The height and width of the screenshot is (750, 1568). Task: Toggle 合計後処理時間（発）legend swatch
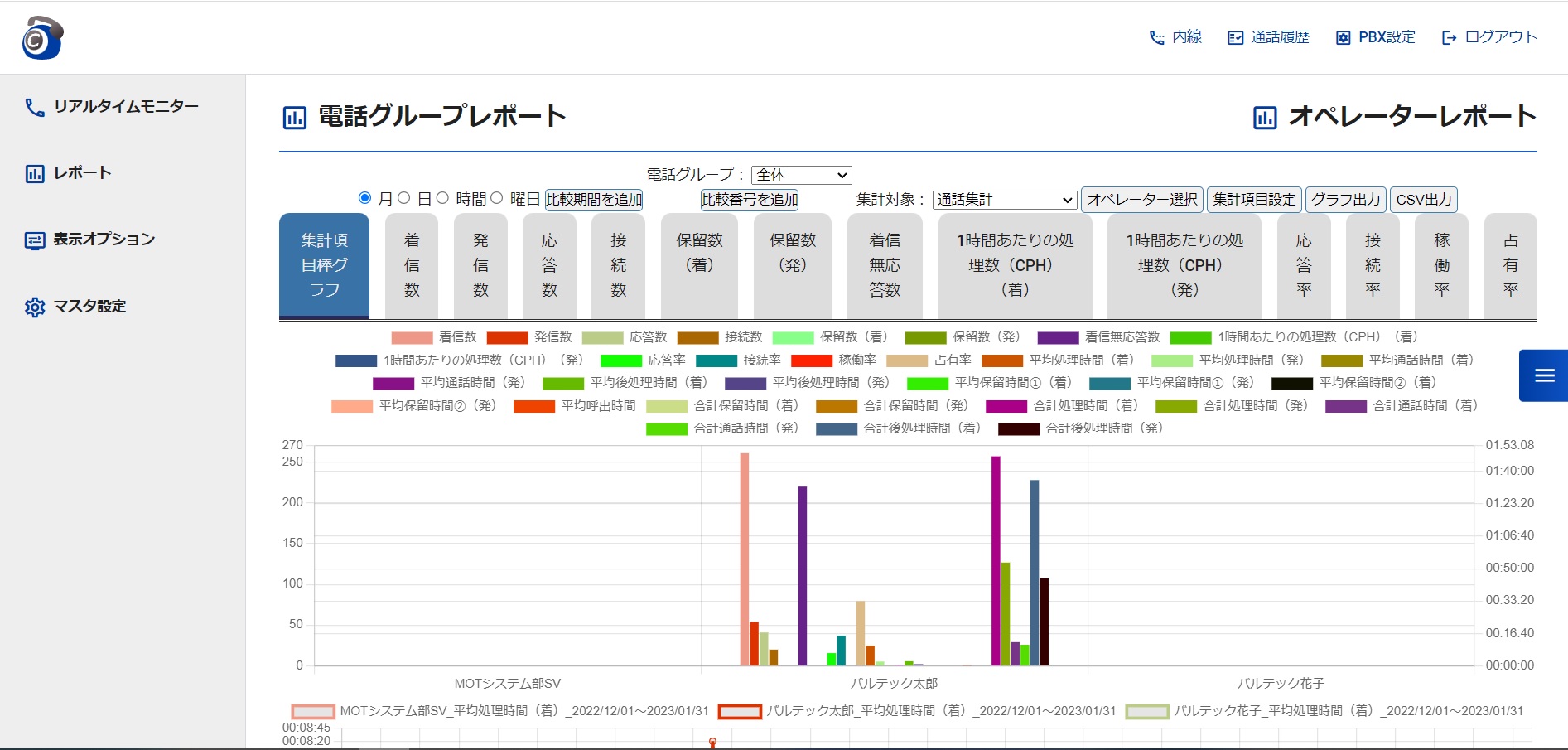(x=1019, y=429)
